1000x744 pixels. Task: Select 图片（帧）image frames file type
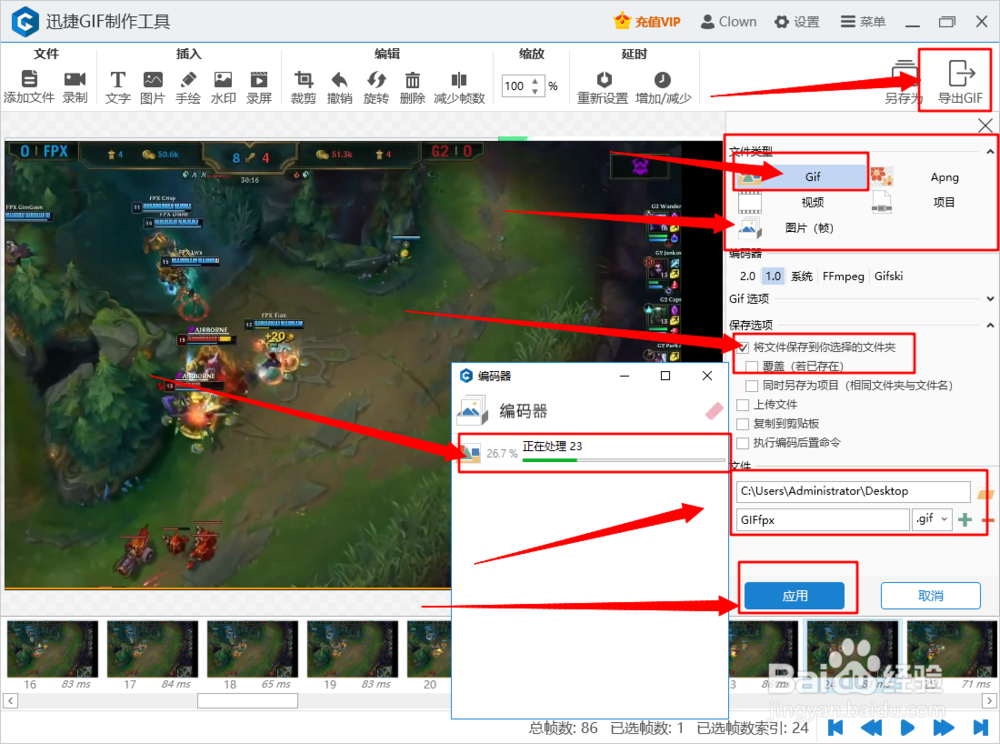pos(802,228)
